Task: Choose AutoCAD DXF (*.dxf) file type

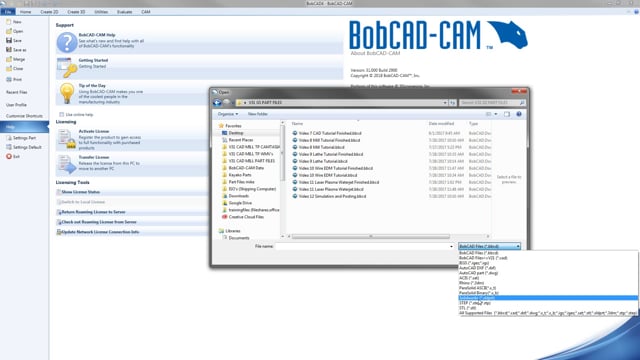Action: 478,268
